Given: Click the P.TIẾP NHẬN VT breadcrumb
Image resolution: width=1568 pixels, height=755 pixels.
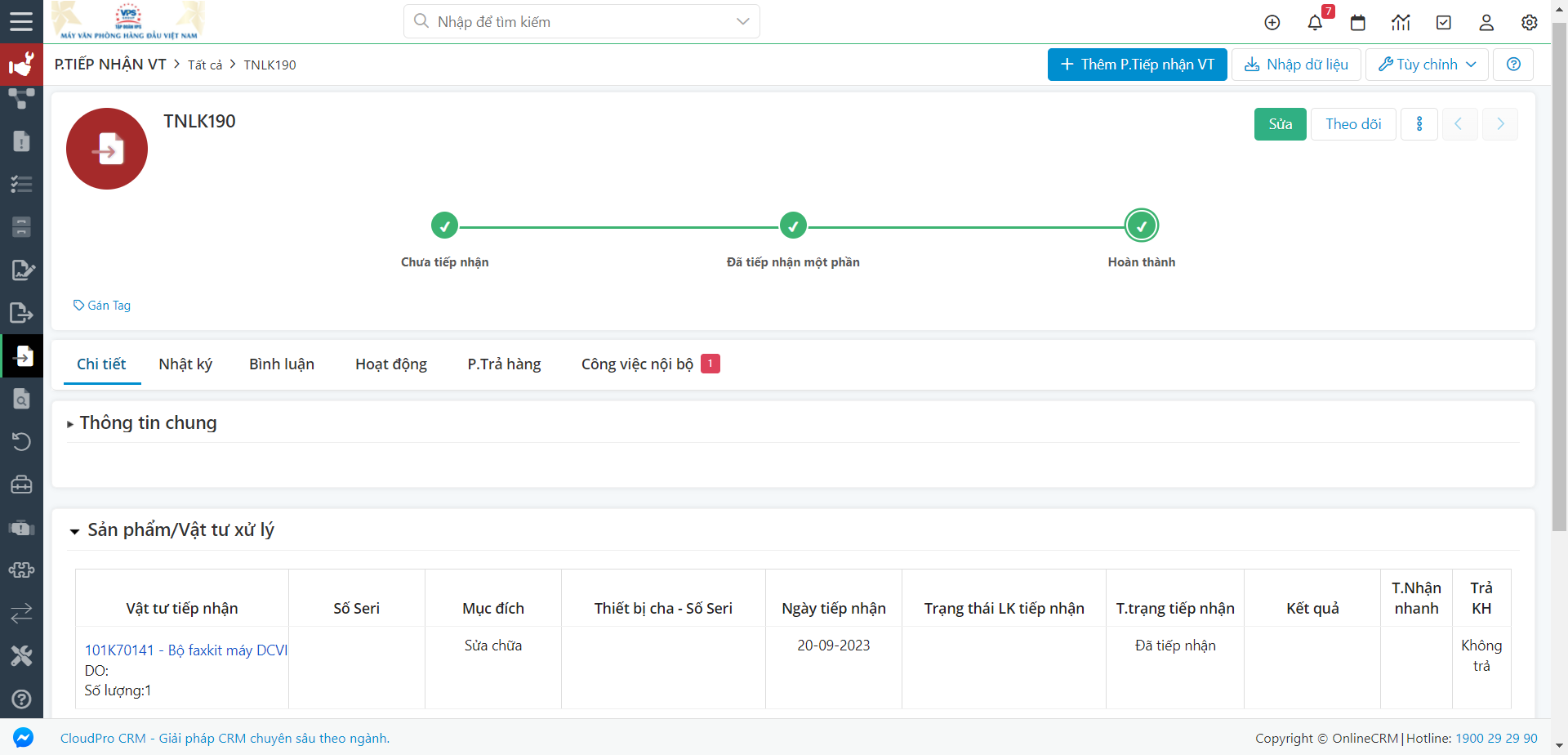Looking at the screenshot, I should click(x=110, y=65).
